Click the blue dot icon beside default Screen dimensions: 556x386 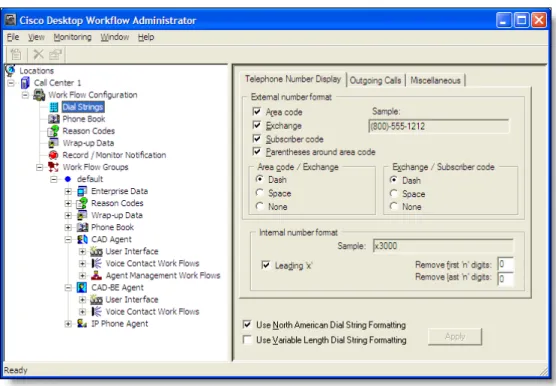68,179
